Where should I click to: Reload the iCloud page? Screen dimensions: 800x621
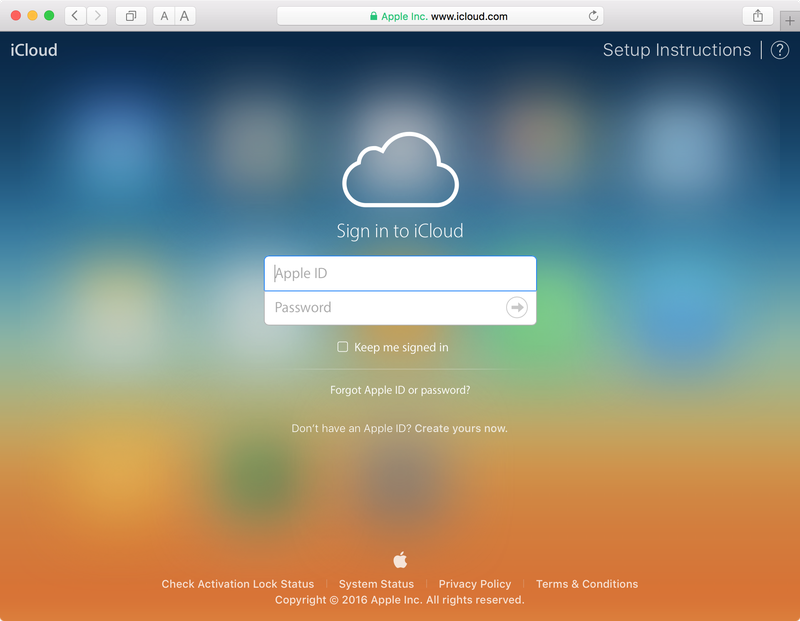[593, 16]
